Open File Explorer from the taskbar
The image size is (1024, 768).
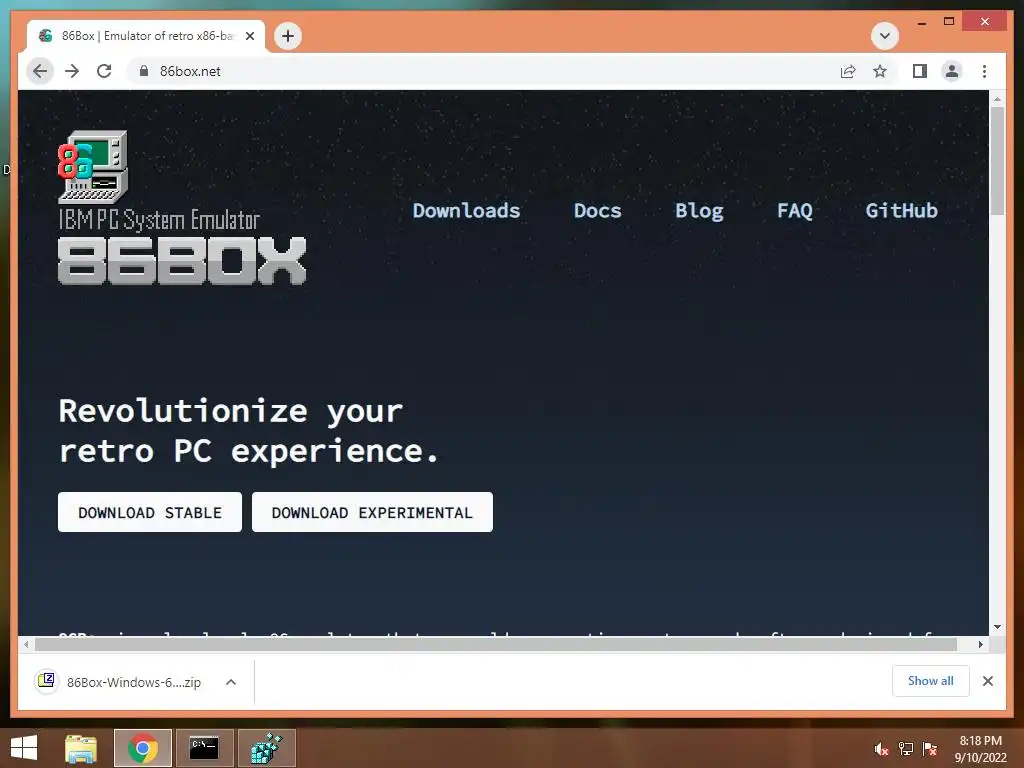[x=81, y=748]
